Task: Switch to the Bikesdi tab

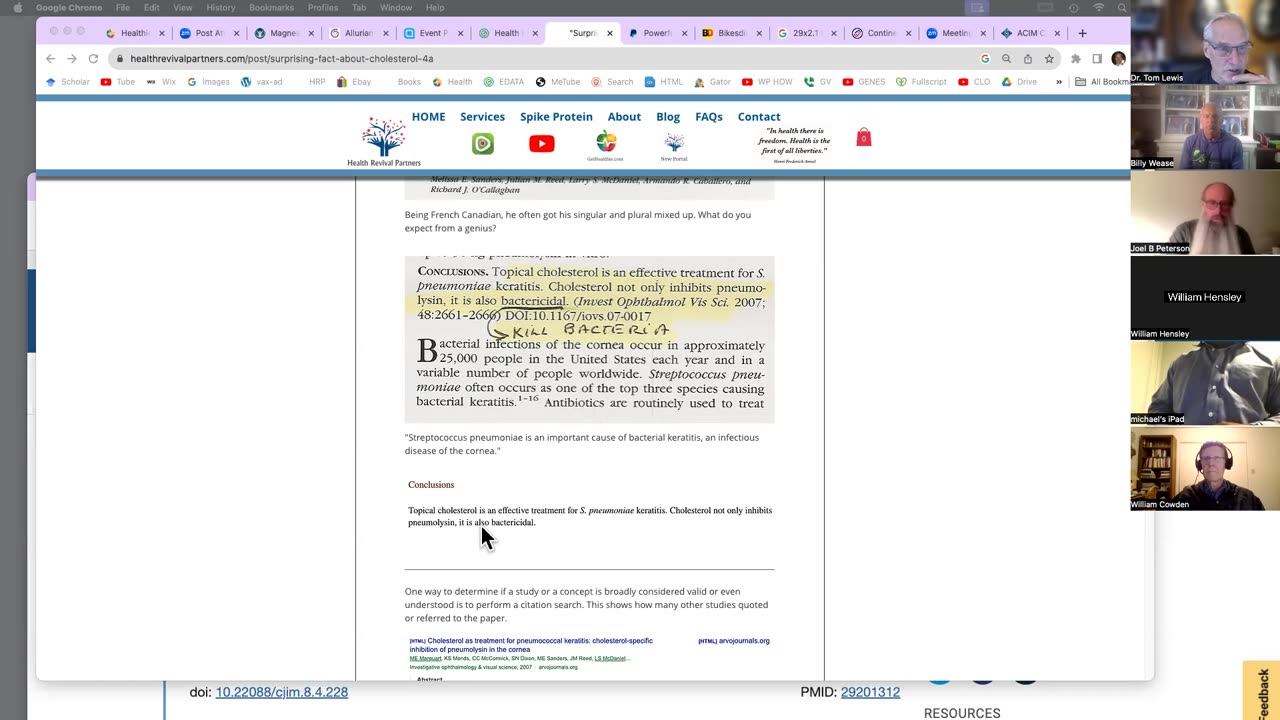Action: click(731, 33)
